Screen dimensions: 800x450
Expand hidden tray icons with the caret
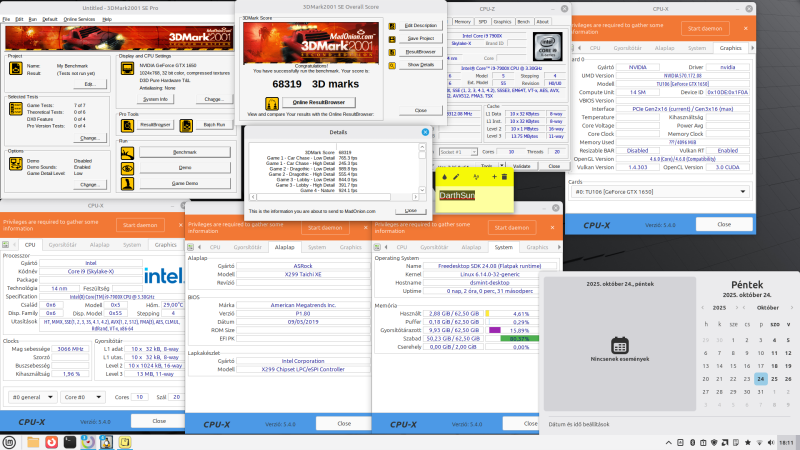[668, 442]
